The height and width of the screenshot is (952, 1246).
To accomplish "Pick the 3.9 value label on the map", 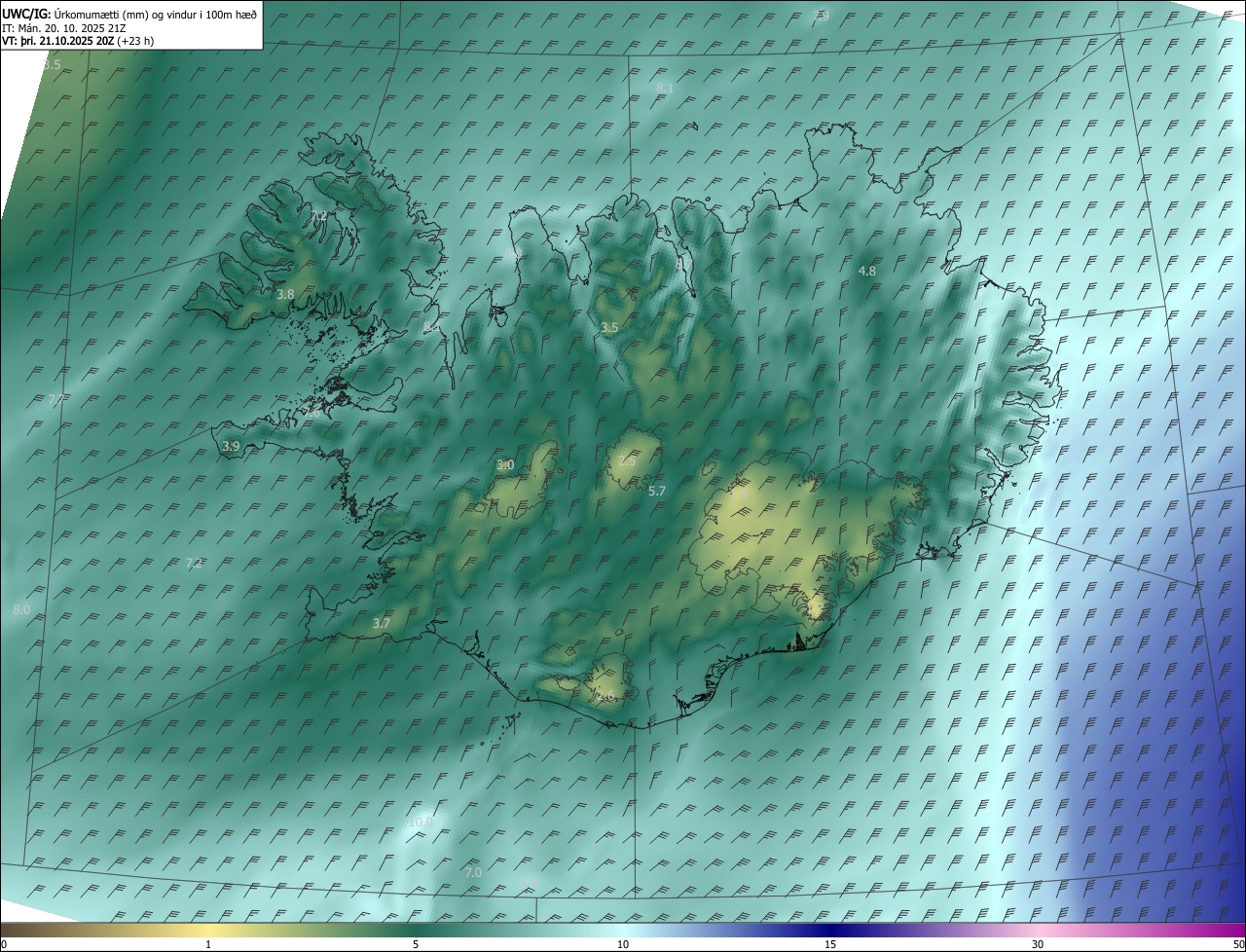I will [x=231, y=447].
